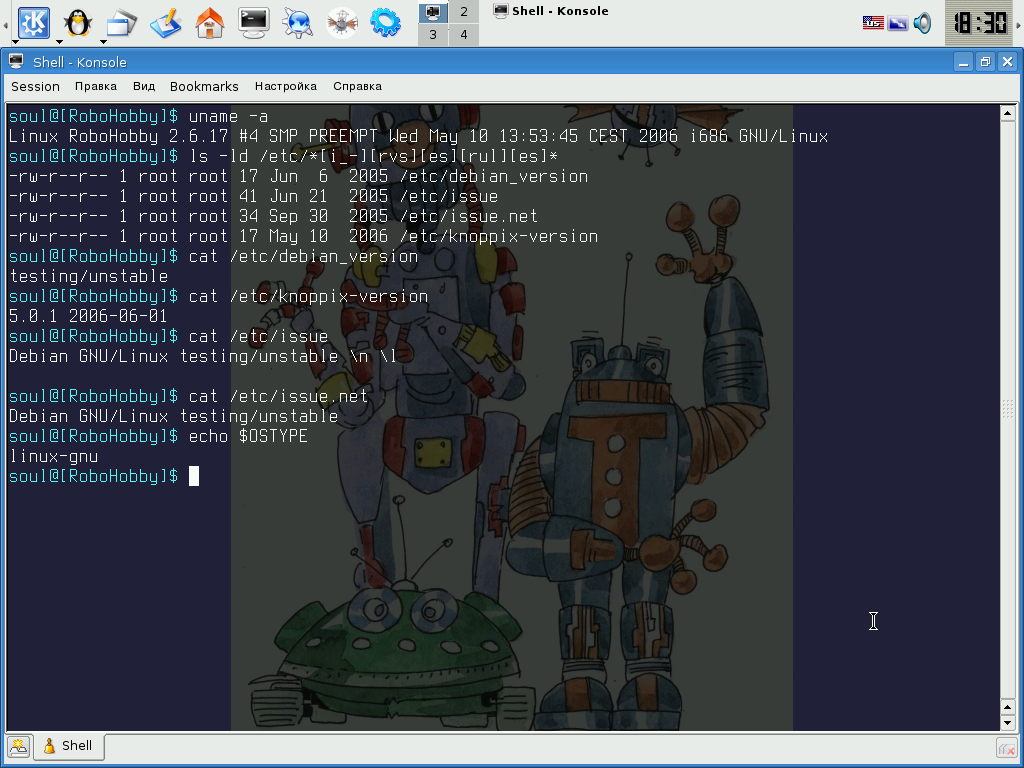Screen dimensions: 1024x768
Task: Open the Home folder icon
Action: (210, 23)
